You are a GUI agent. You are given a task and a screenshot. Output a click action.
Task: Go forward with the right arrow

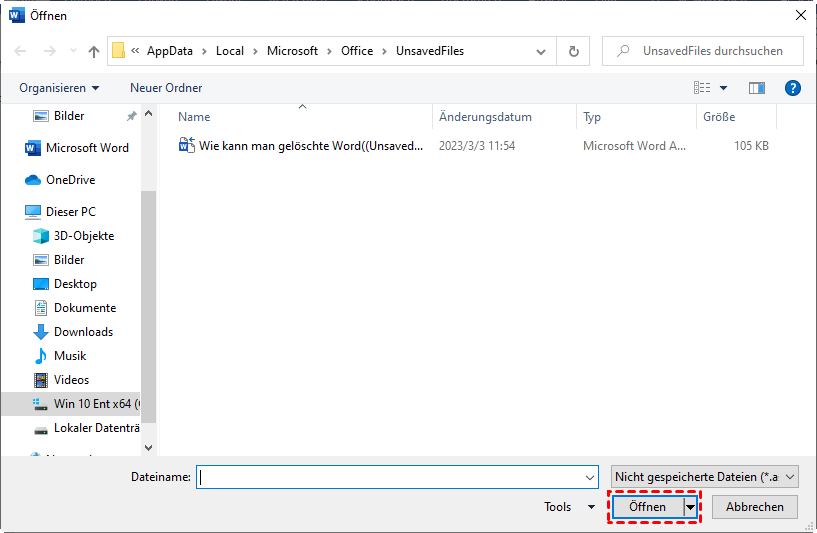(49, 51)
